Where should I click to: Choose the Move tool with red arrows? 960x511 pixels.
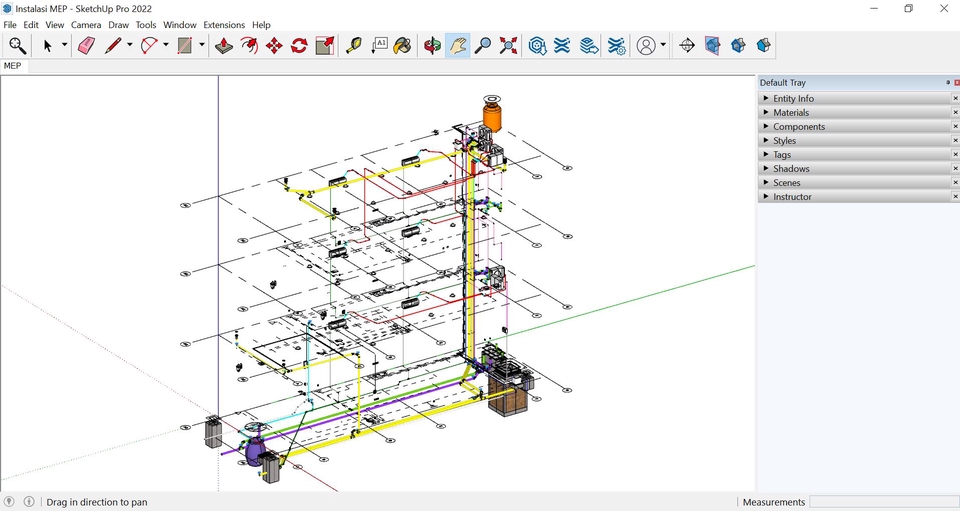pos(274,45)
